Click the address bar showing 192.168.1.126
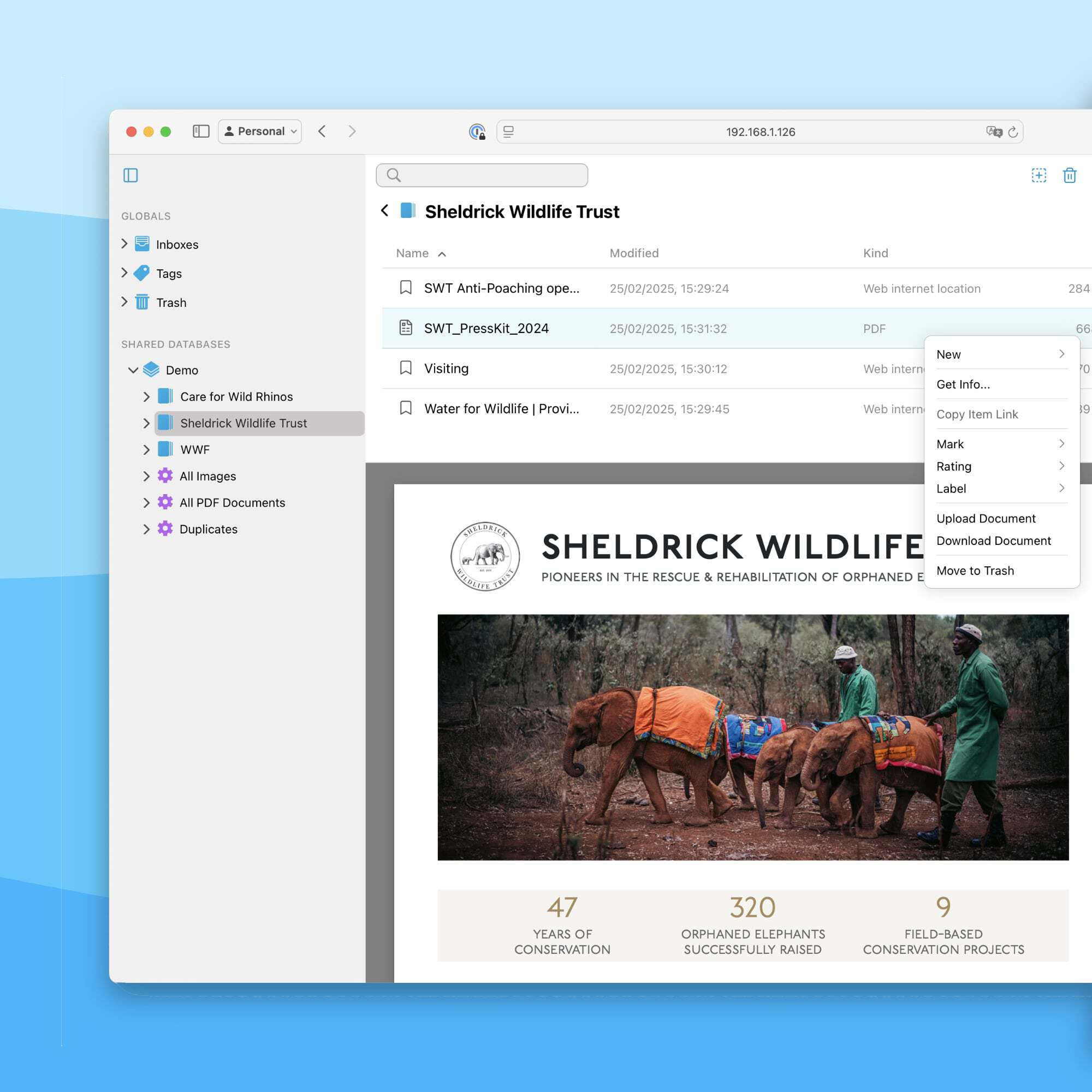 [759, 132]
